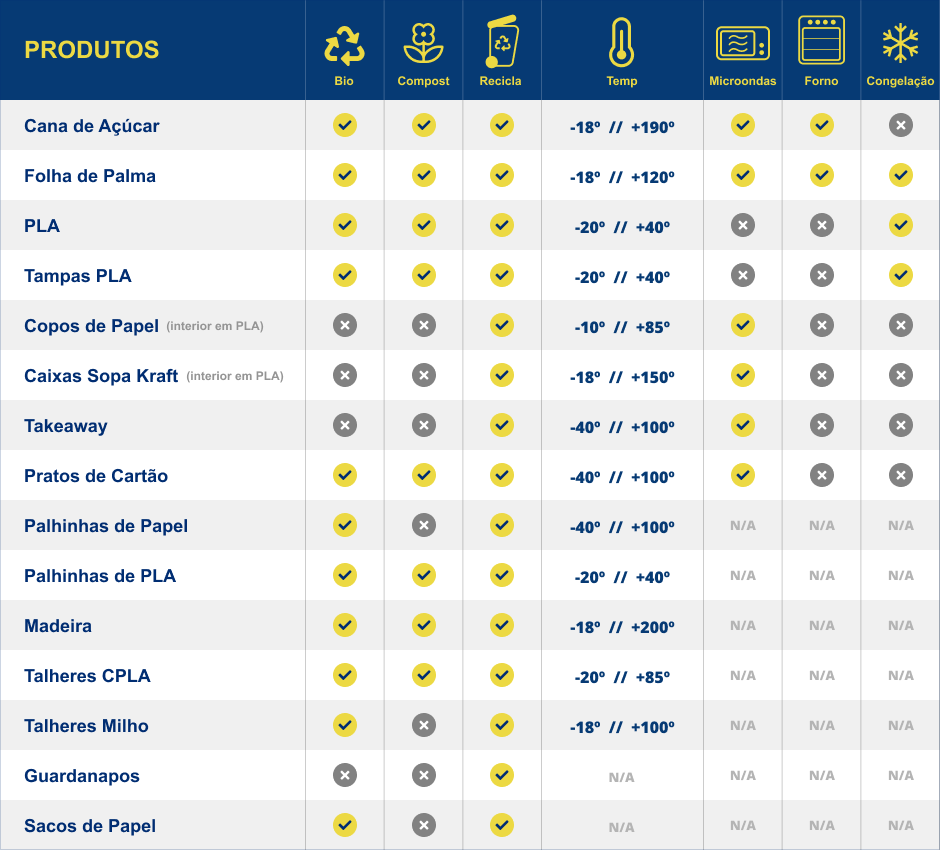This screenshot has height=850, width=940.
Task: Select the Recicla bin header icon
Action: coord(501,43)
